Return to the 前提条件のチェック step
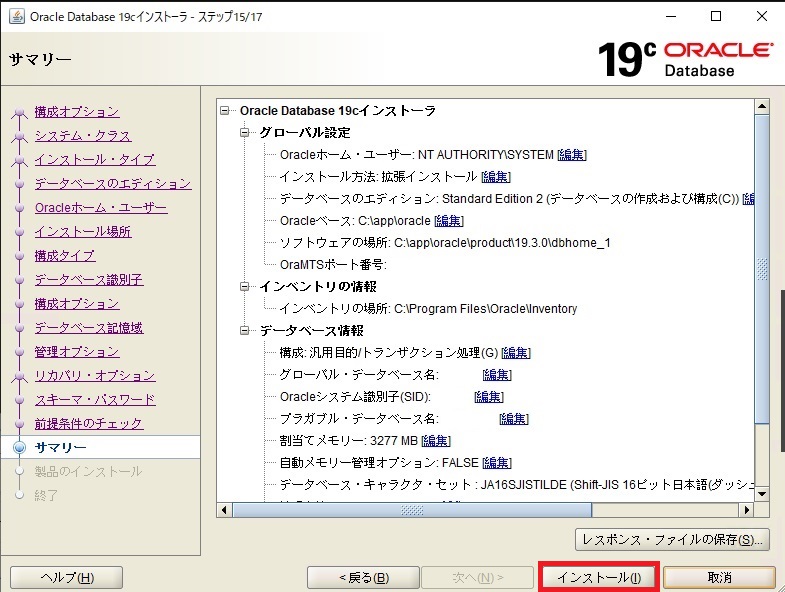This screenshot has width=785, height=592. (89, 424)
